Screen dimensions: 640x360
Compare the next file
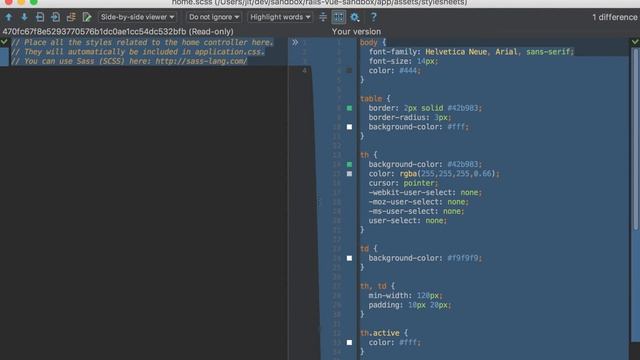click(x=56, y=17)
